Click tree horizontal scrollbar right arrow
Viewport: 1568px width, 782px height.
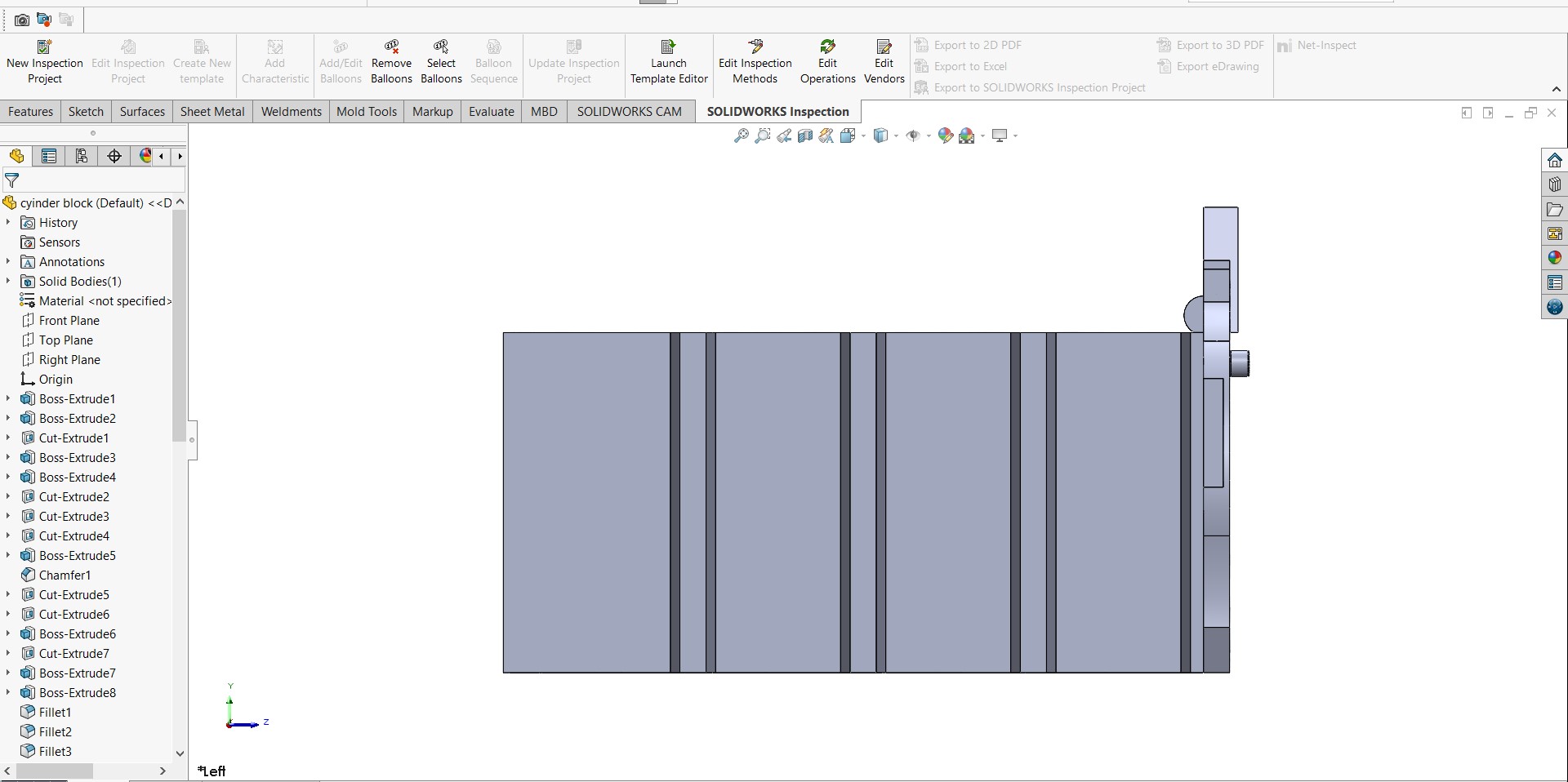[x=163, y=771]
